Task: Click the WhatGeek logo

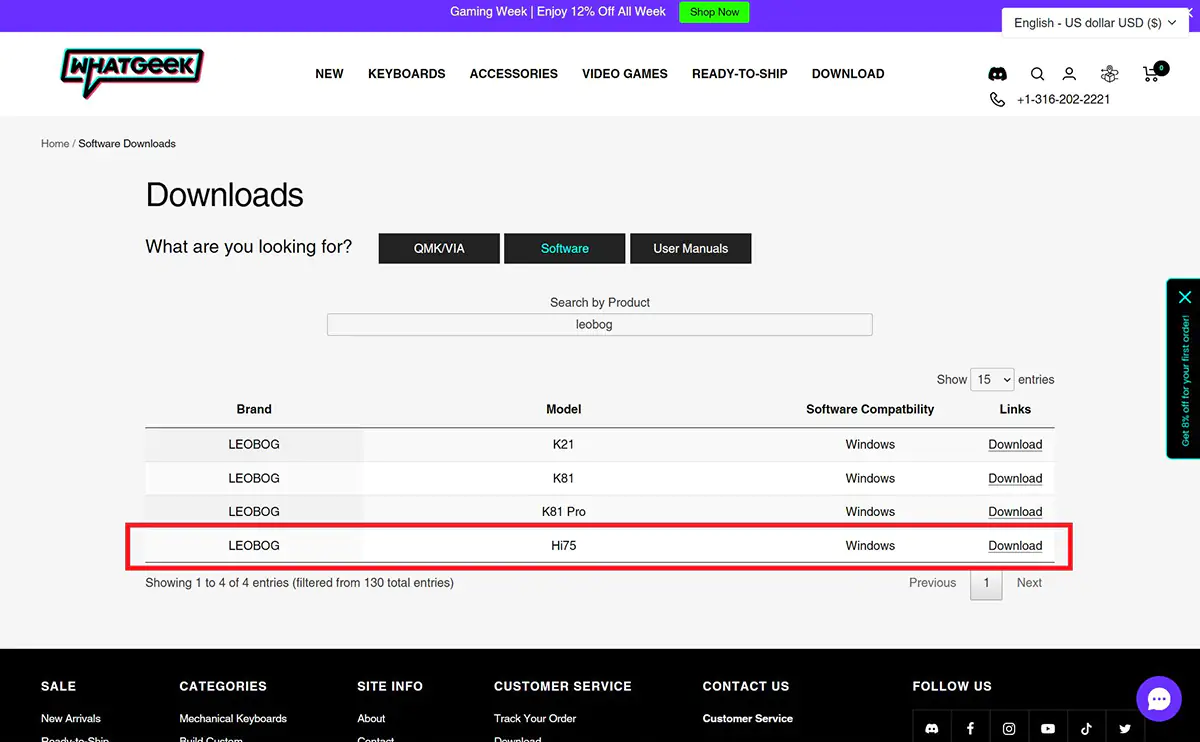Action: [132, 74]
